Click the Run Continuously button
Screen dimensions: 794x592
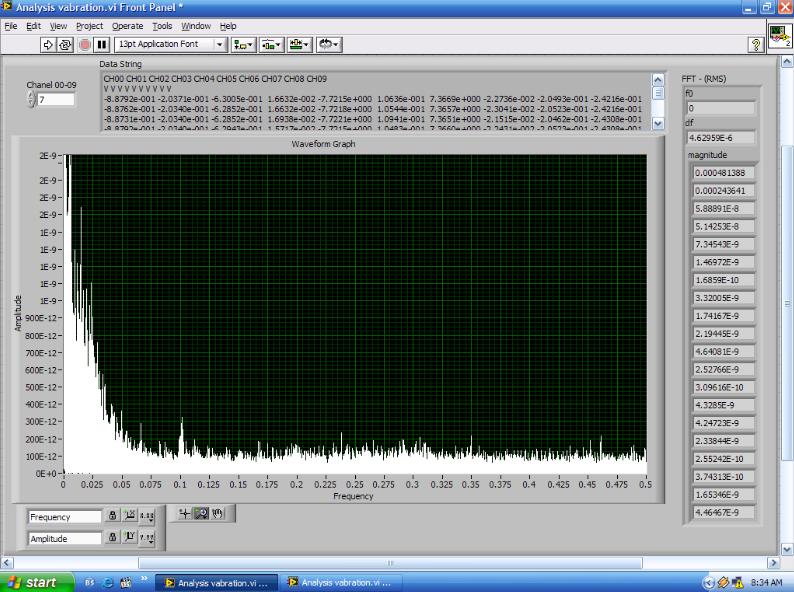[x=66, y=45]
